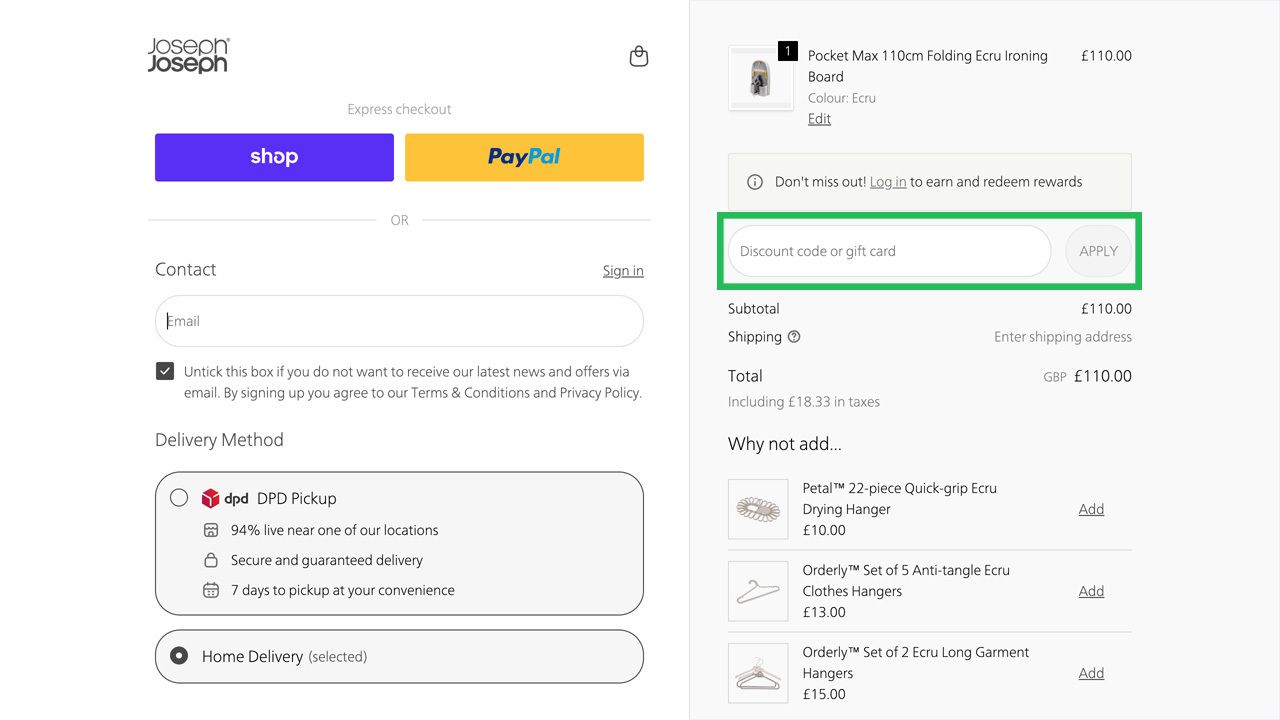Click the ironing board product thumbnail
The width and height of the screenshot is (1280, 720).
click(760, 76)
